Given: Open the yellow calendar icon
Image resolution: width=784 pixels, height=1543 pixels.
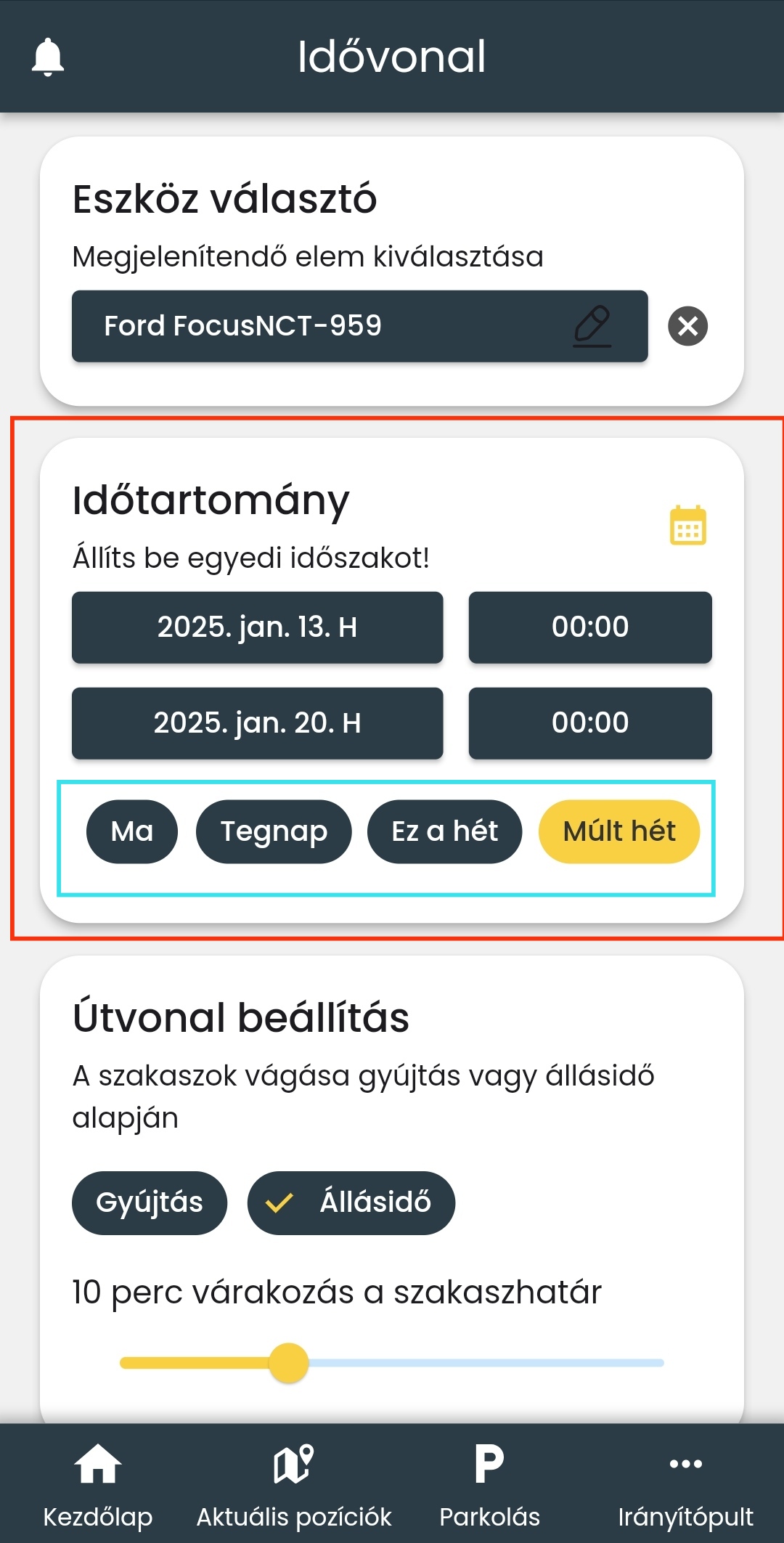Looking at the screenshot, I should click(687, 525).
